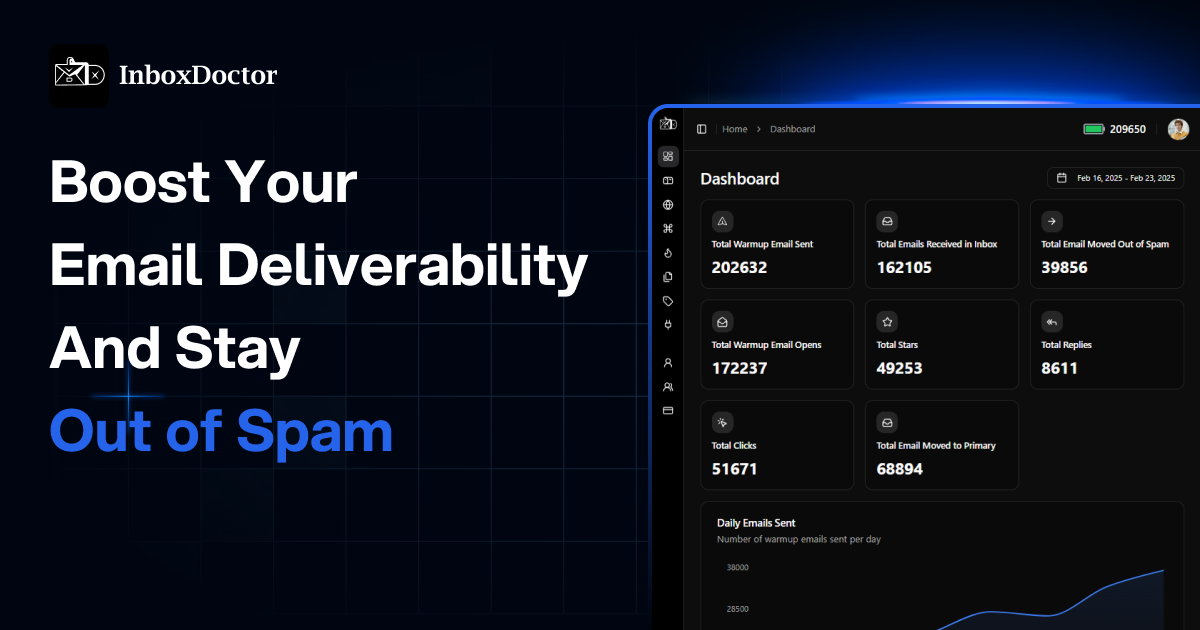Click the cursor click icon on Total Clicks card
The height and width of the screenshot is (630, 1200).
click(723, 422)
